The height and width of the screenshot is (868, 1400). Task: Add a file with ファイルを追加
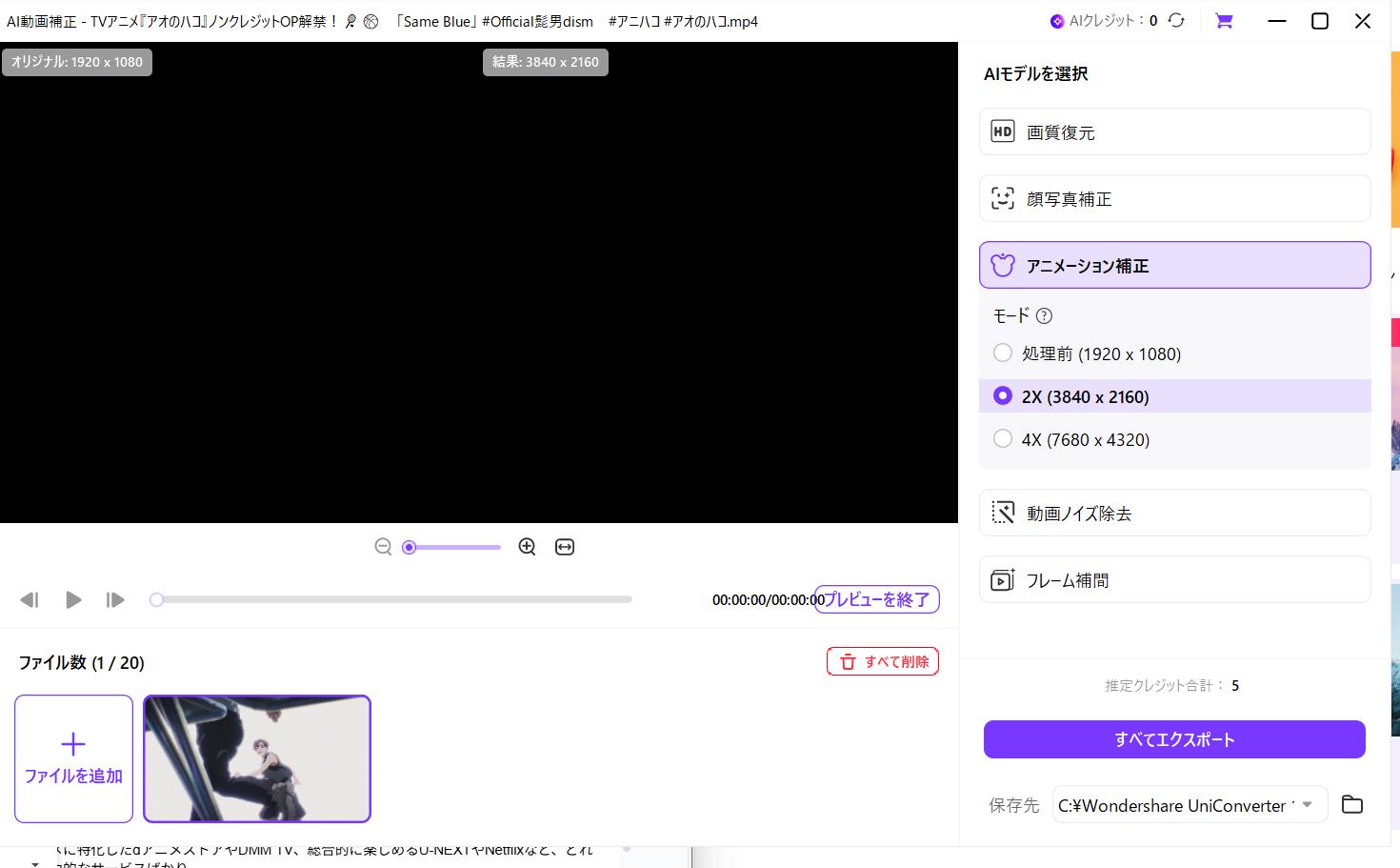[x=73, y=758]
